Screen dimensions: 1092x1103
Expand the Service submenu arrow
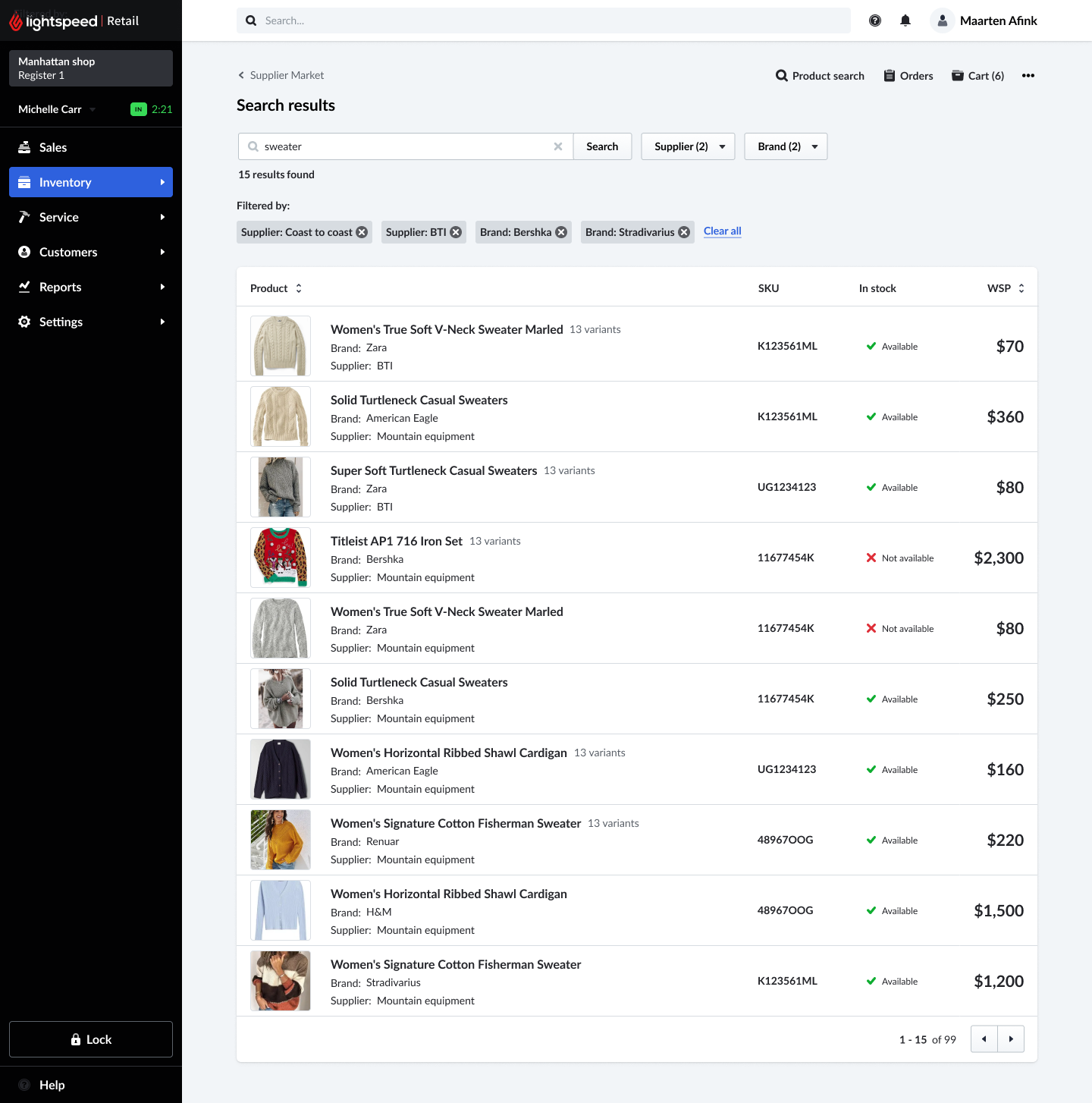[162, 217]
